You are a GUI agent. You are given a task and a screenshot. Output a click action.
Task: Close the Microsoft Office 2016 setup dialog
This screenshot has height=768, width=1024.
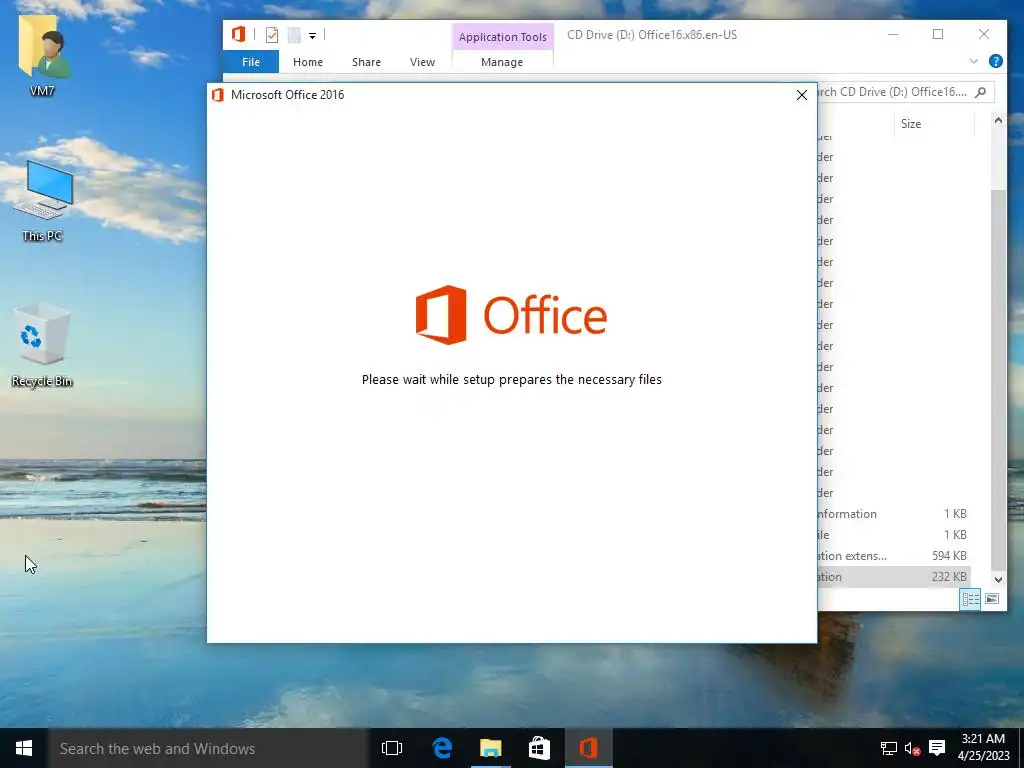[801, 95]
